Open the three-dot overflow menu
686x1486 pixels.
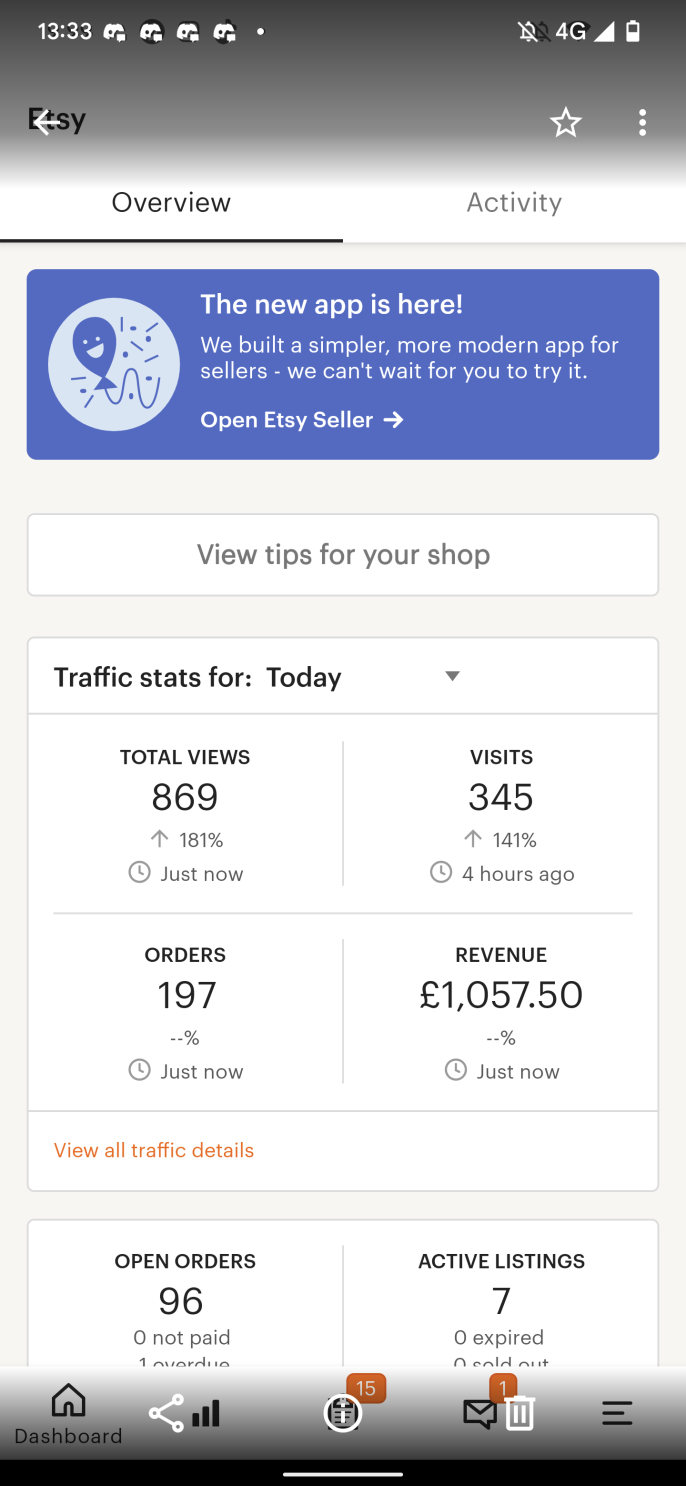642,123
